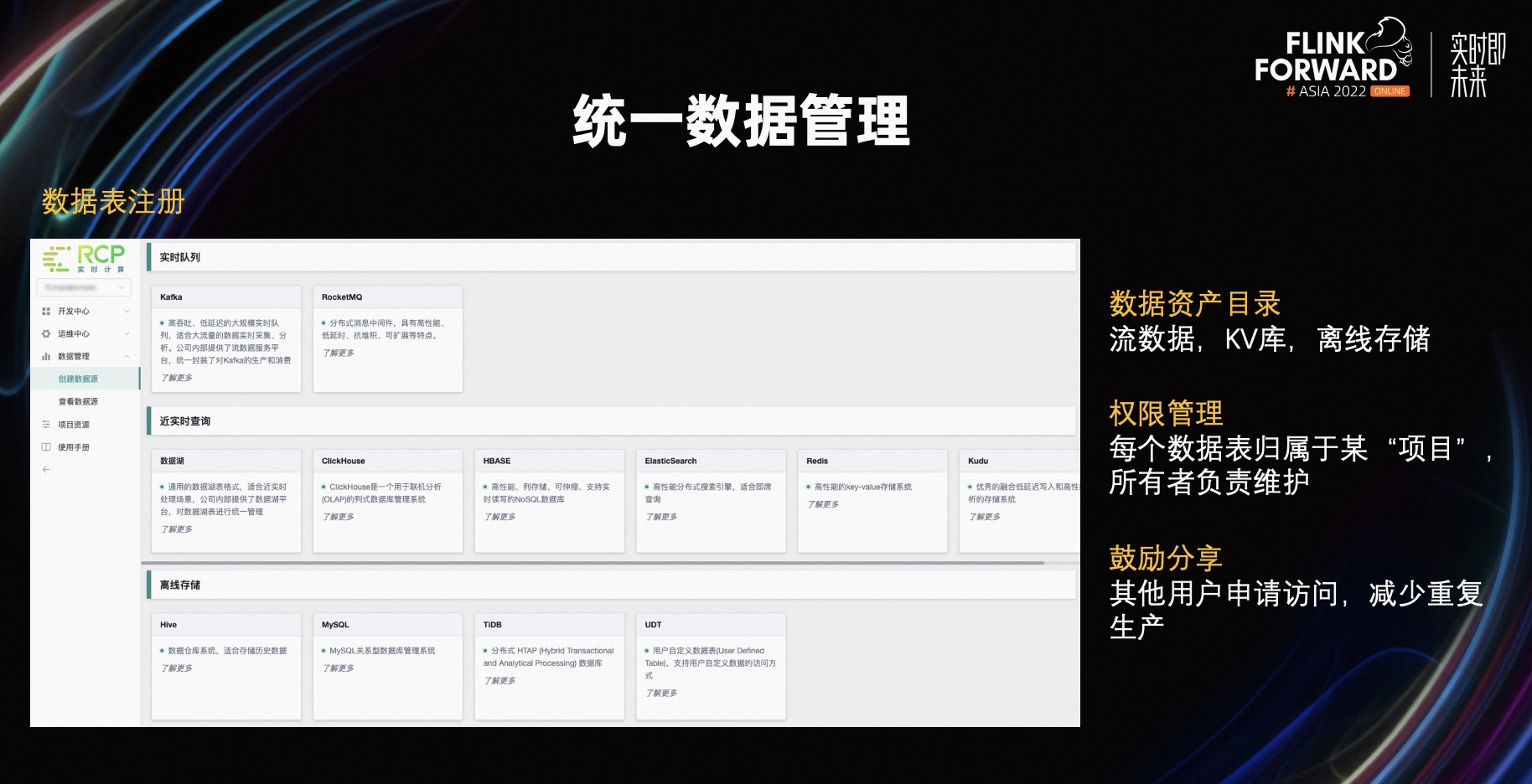Click the slide title 统一数据管理
Screen dimensions: 1532x784
(x=742, y=121)
